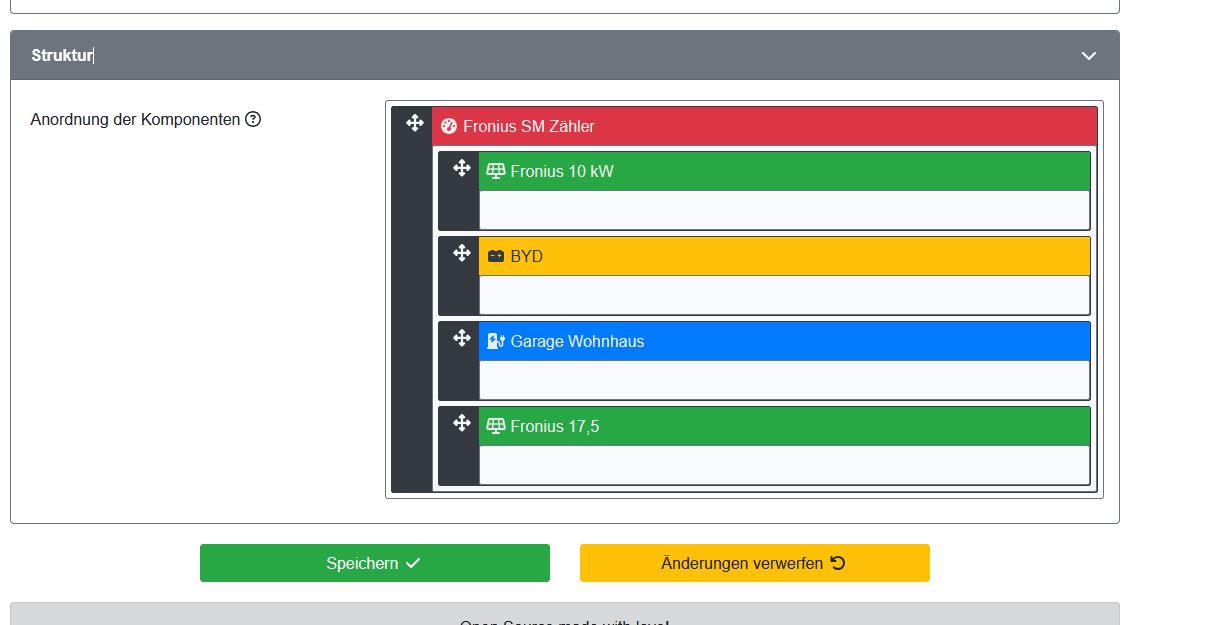Select the Fronius 10 kW component row
This screenshot has width=1220, height=625.
tap(784, 171)
